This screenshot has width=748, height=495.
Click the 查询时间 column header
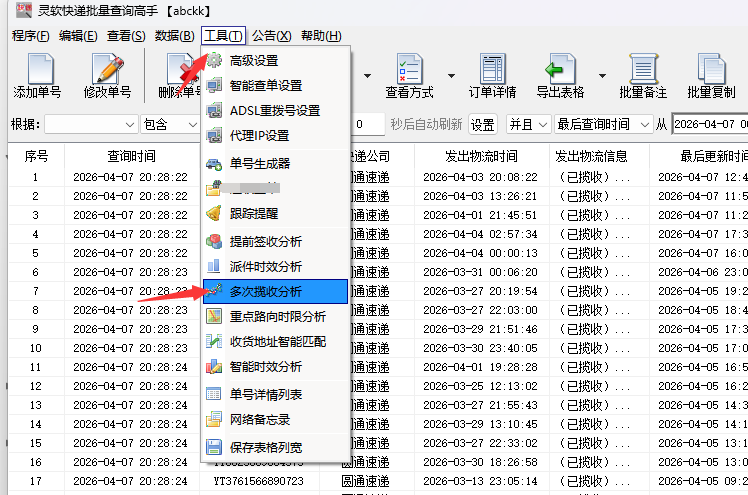131,156
